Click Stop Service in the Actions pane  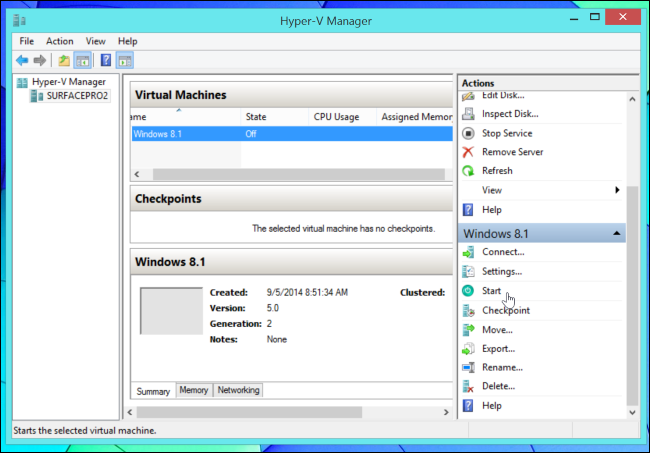[506, 133]
